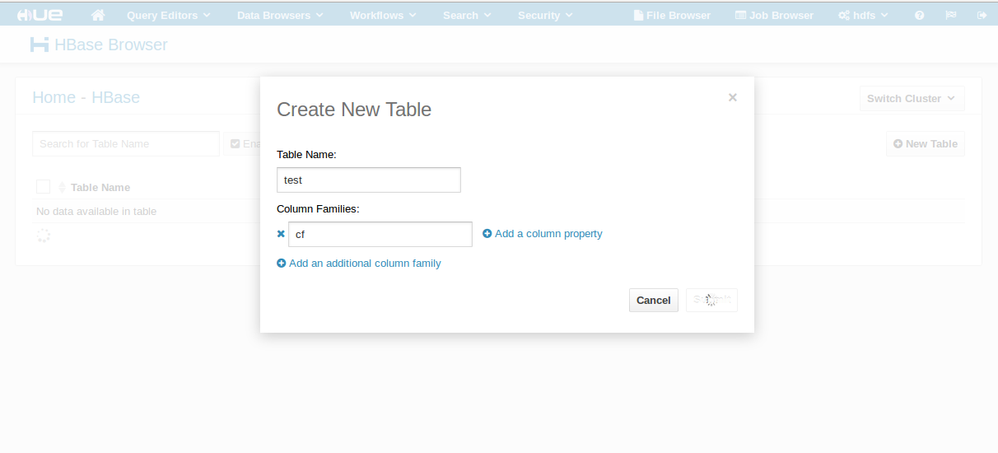Close the Create New Table dialog
Image resolution: width=998 pixels, height=453 pixels.
[733, 97]
